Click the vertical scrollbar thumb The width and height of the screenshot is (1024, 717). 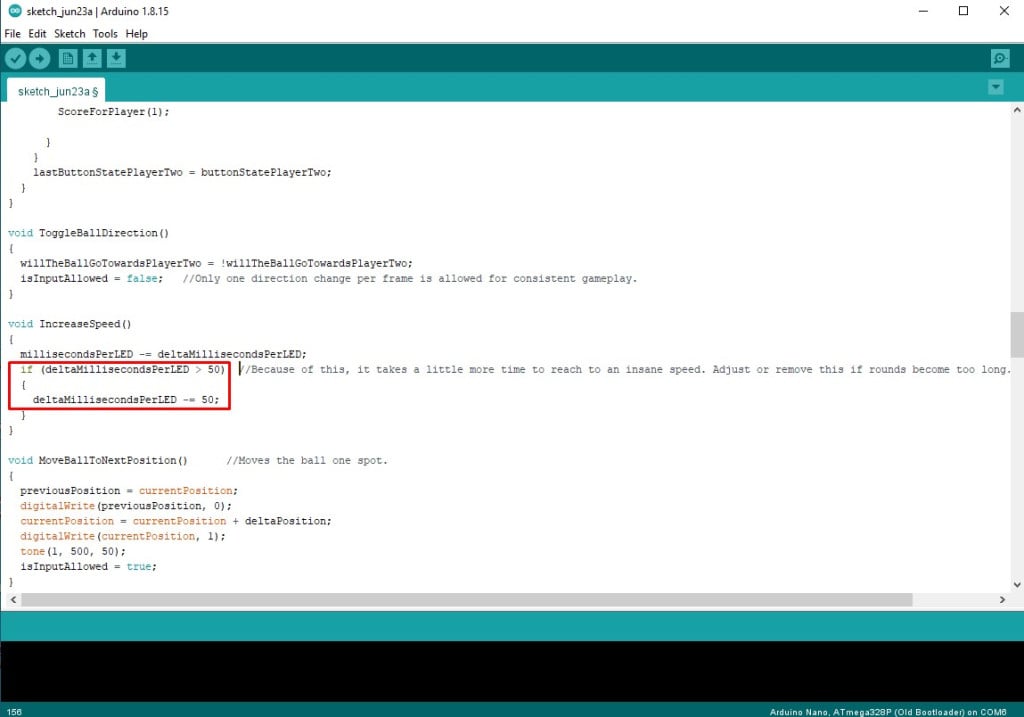pyautogui.click(x=1016, y=334)
